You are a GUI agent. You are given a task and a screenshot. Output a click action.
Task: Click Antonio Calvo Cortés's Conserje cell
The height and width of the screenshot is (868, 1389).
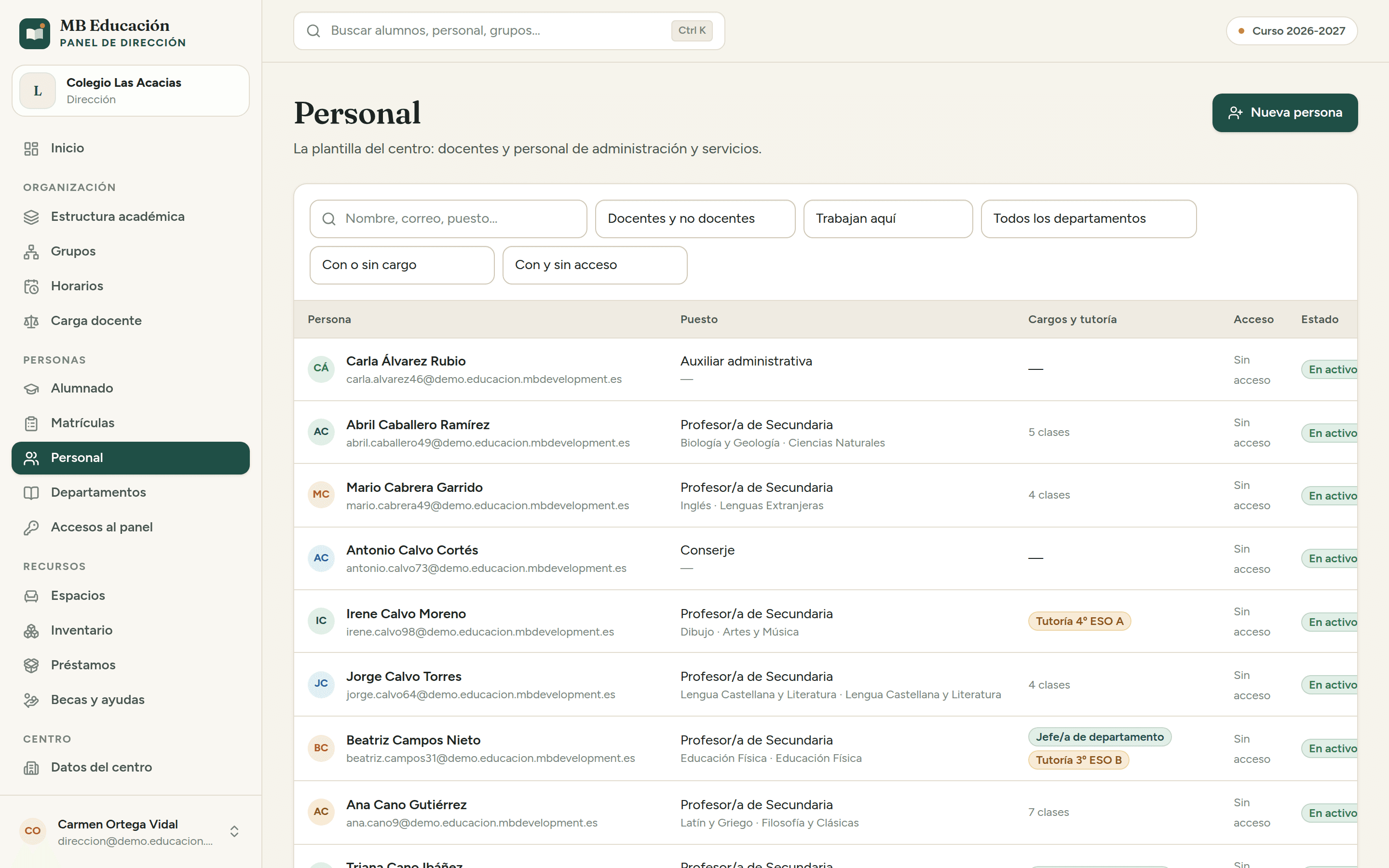pyautogui.click(x=707, y=551)
